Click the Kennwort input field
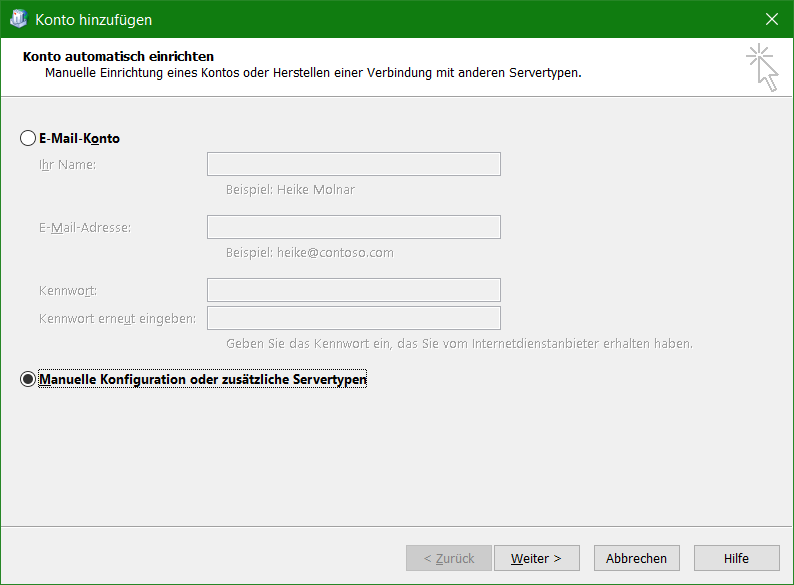 point(353,290)
